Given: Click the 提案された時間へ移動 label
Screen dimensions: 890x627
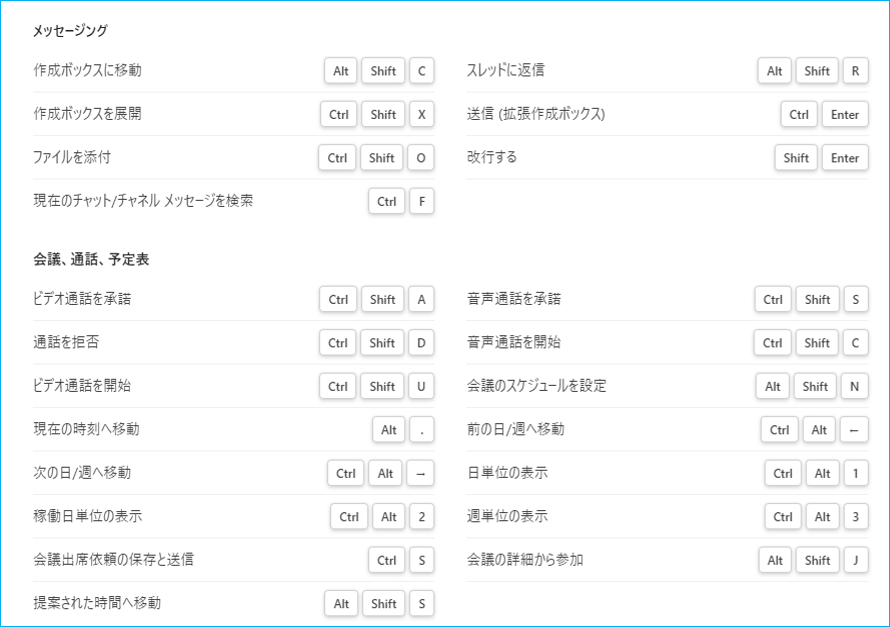Looking at the screenshot, I should [x=96, y=603].
